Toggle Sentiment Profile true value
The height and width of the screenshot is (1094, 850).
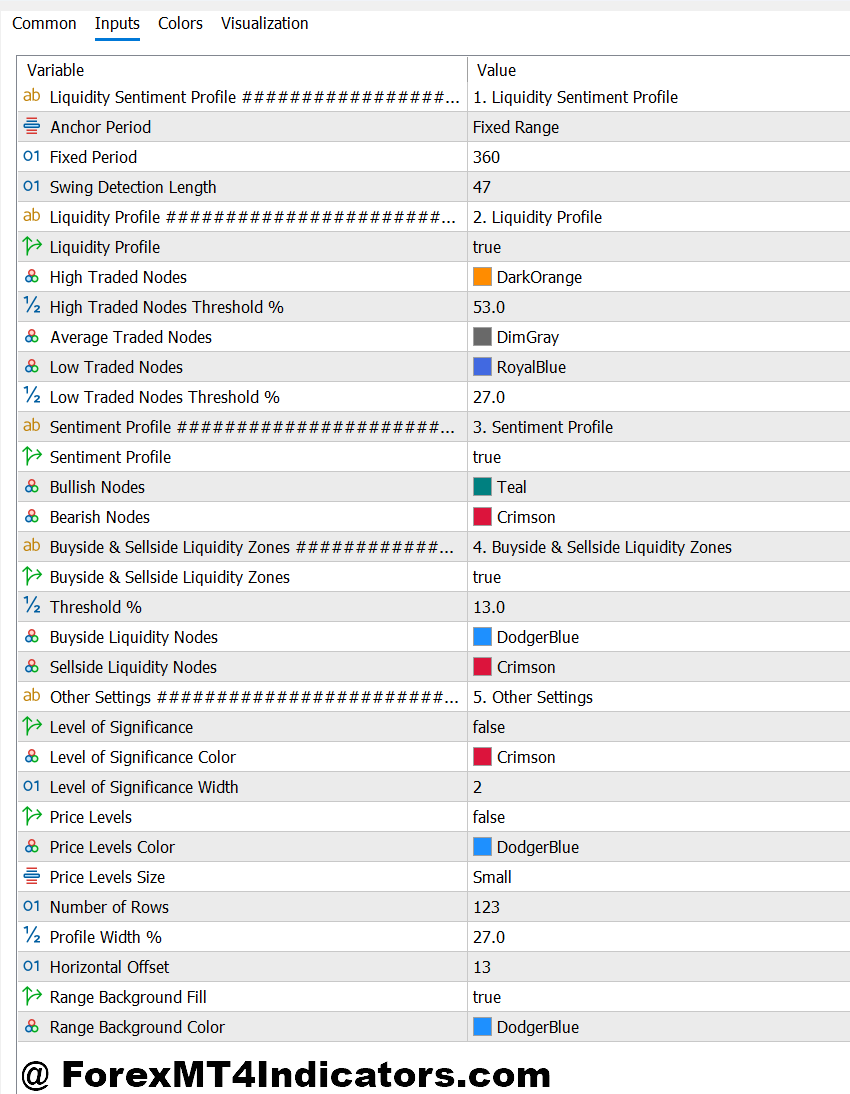pos(486,457)
